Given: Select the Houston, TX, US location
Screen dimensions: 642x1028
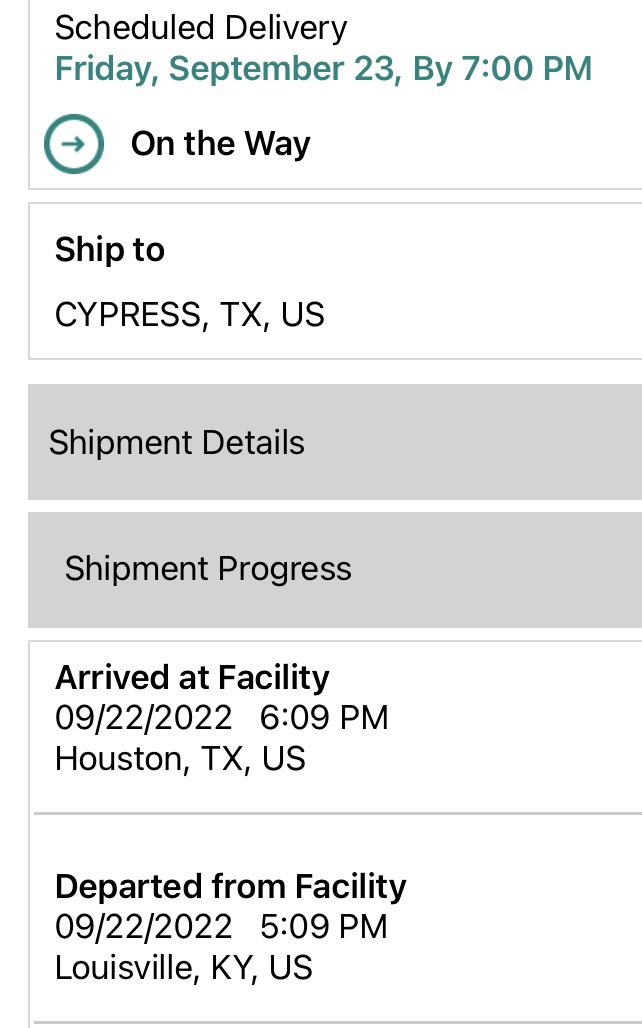Looking at the screenshot, I should point(180,759).
